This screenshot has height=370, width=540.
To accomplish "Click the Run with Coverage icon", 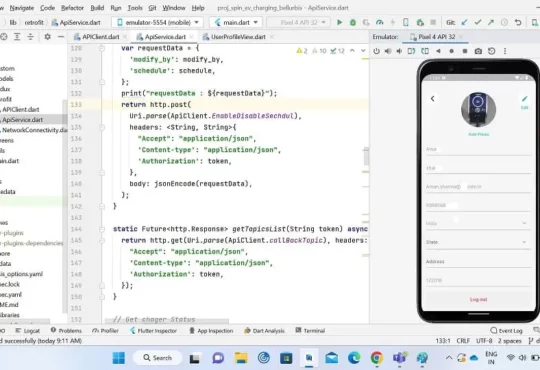I will click(366, 22).
